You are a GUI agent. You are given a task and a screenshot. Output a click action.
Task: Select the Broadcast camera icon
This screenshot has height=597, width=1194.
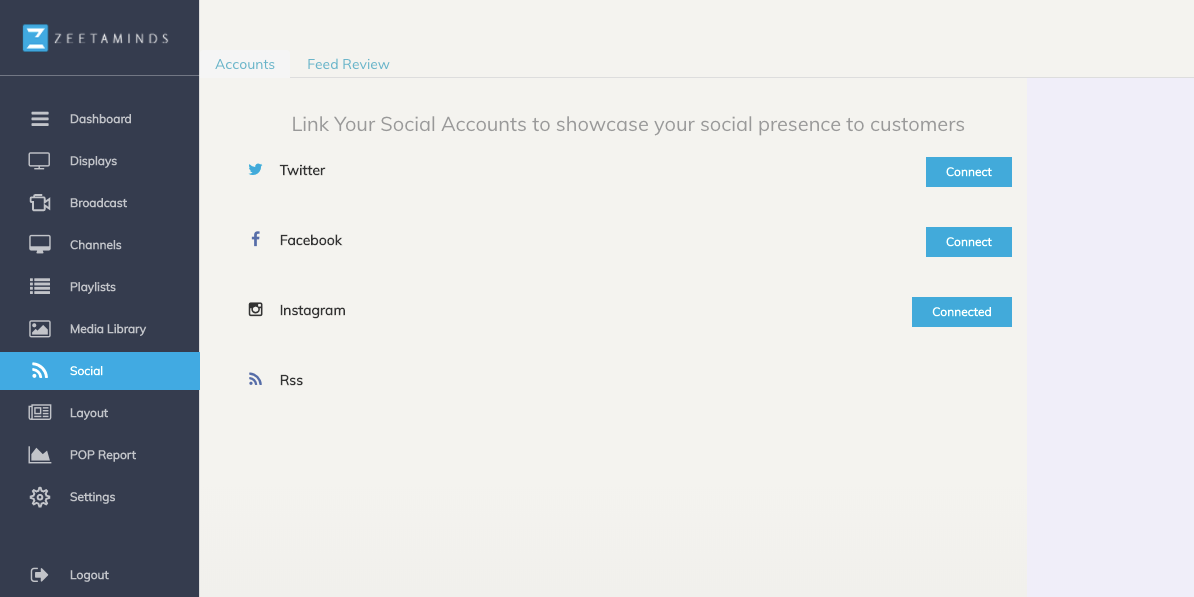pyautogui.click(x=40, y=203)
